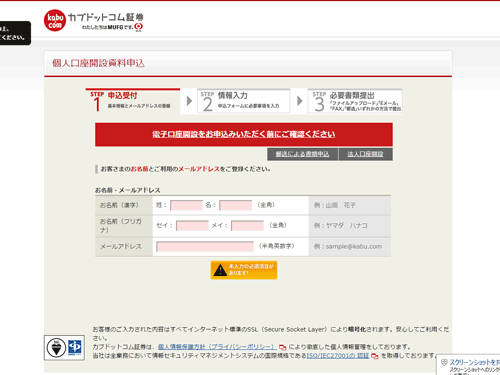
Task: Click the お名前(フリガナ) row label
Action: pyautogui.click(x=121, y=226)
